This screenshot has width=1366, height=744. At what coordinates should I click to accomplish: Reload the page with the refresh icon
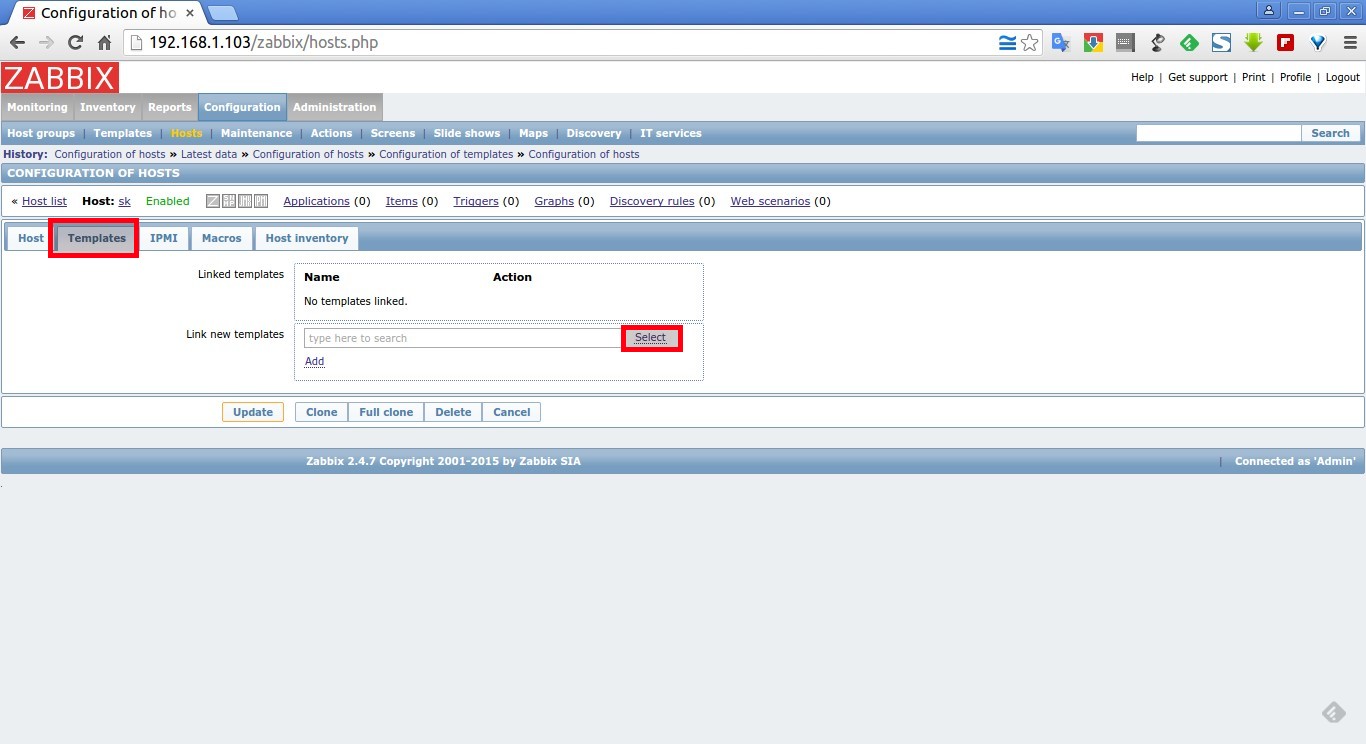point(75,42)
